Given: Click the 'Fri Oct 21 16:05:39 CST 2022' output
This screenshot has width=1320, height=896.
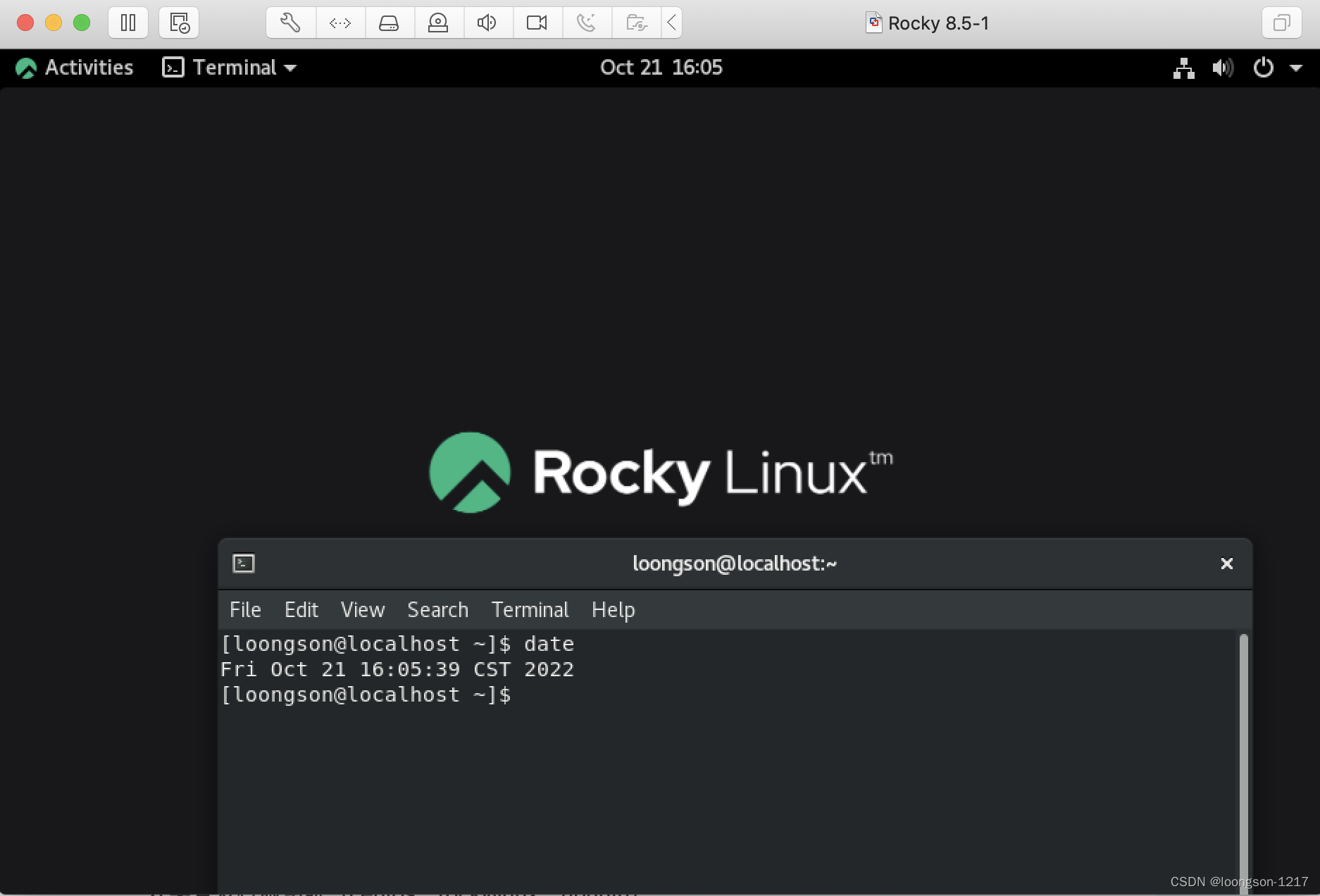Looking at the screenshot, I should [397, 669].
